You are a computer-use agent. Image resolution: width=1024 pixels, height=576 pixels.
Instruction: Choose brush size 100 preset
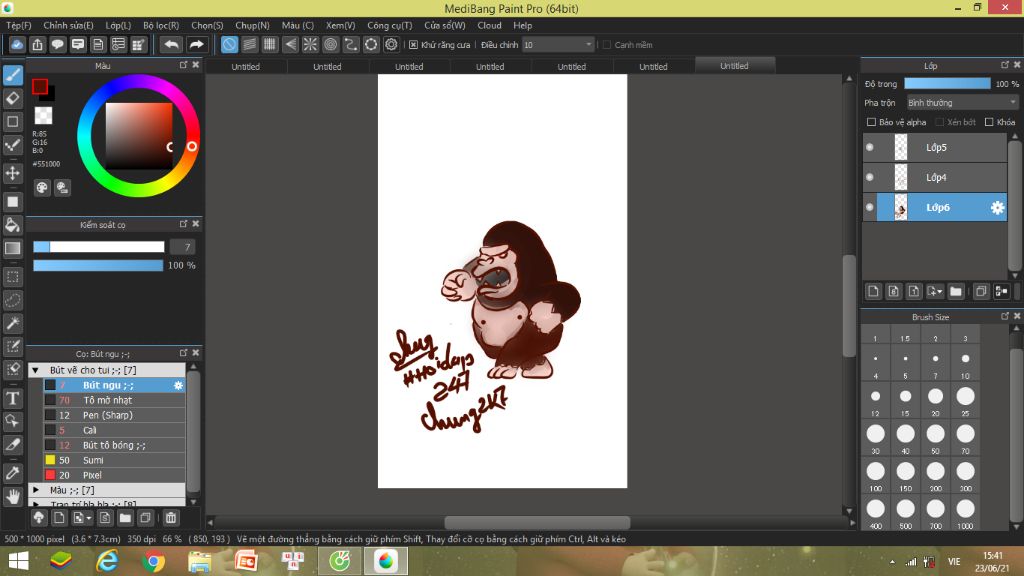pyautogui.click(x=875, y=475)
